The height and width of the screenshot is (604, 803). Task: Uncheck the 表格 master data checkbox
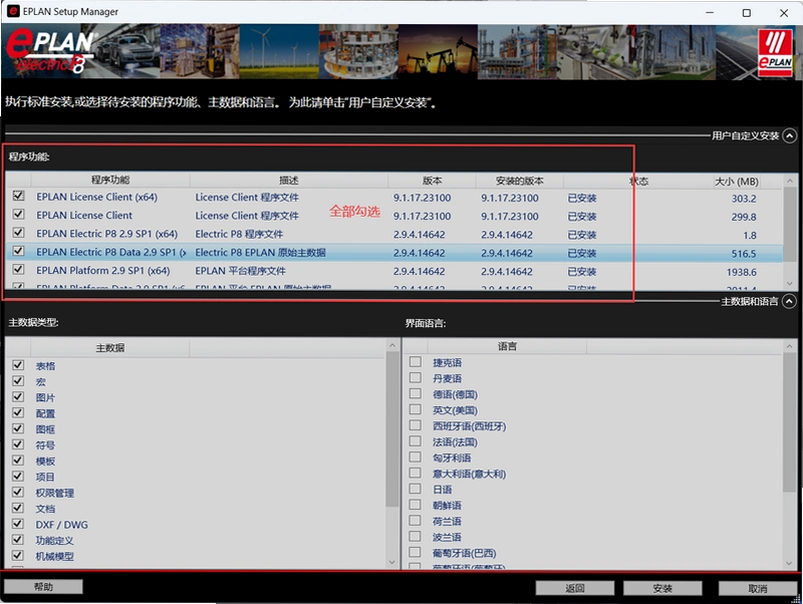(x=18, y=365)
